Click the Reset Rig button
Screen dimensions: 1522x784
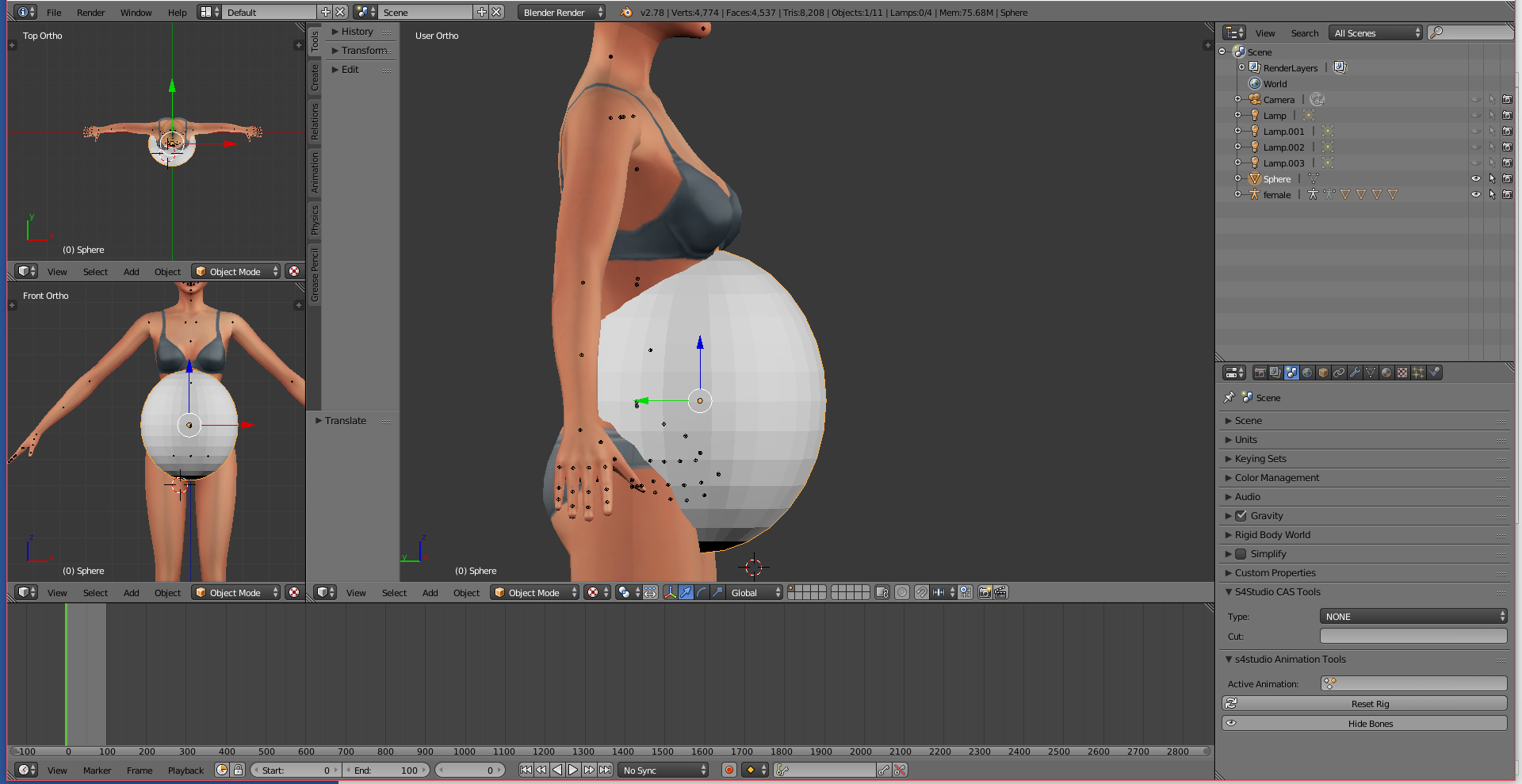pyautogui.click(x=1369, y=704)
